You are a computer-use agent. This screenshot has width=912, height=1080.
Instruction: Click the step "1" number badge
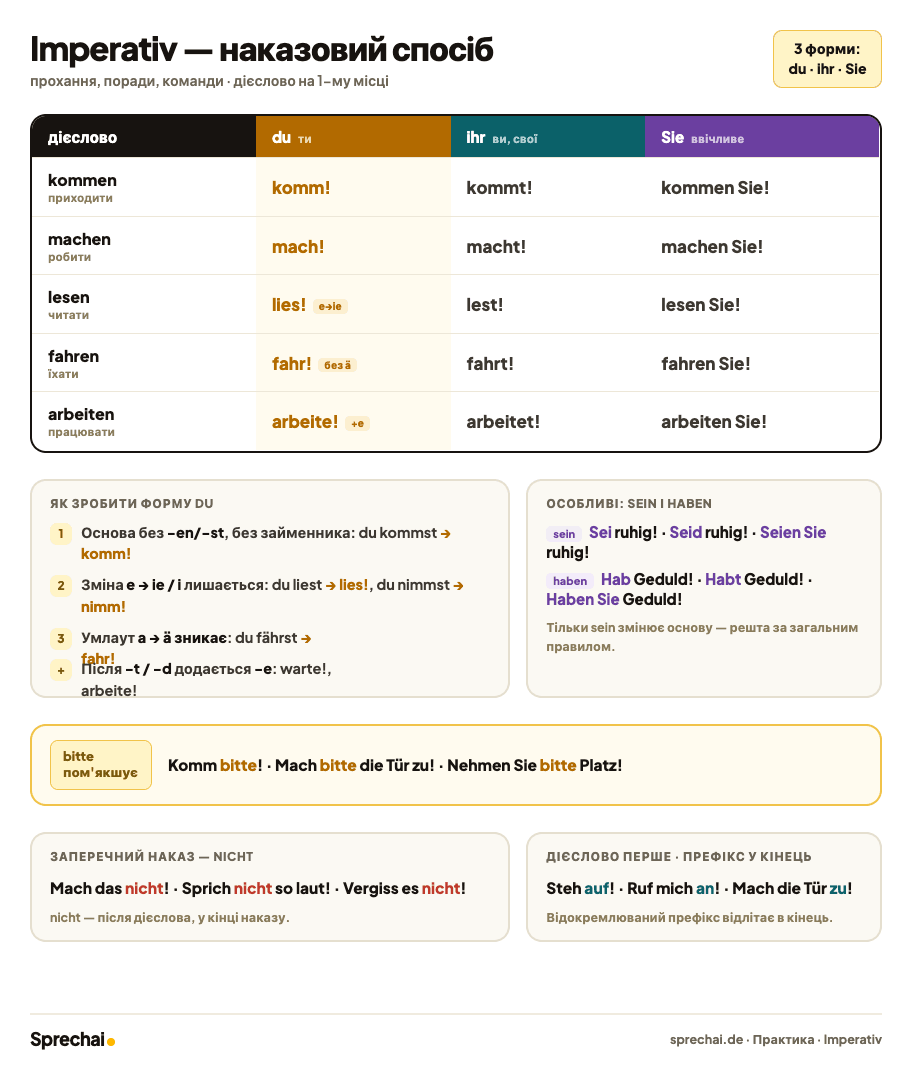point(61,533)
